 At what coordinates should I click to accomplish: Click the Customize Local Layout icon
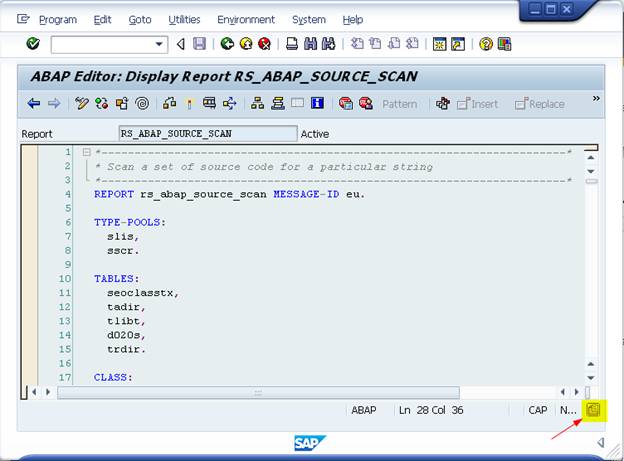[x=504, y=43]
